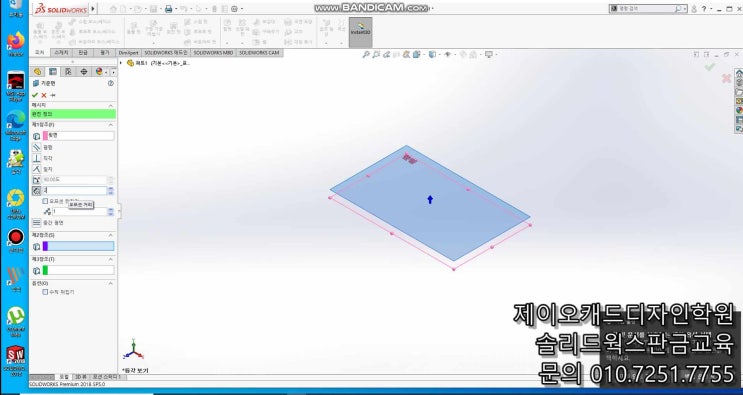Open the 스케치 CommandManager tab
The width and height of the screenshot is (743, 395).
click(61, 53)
